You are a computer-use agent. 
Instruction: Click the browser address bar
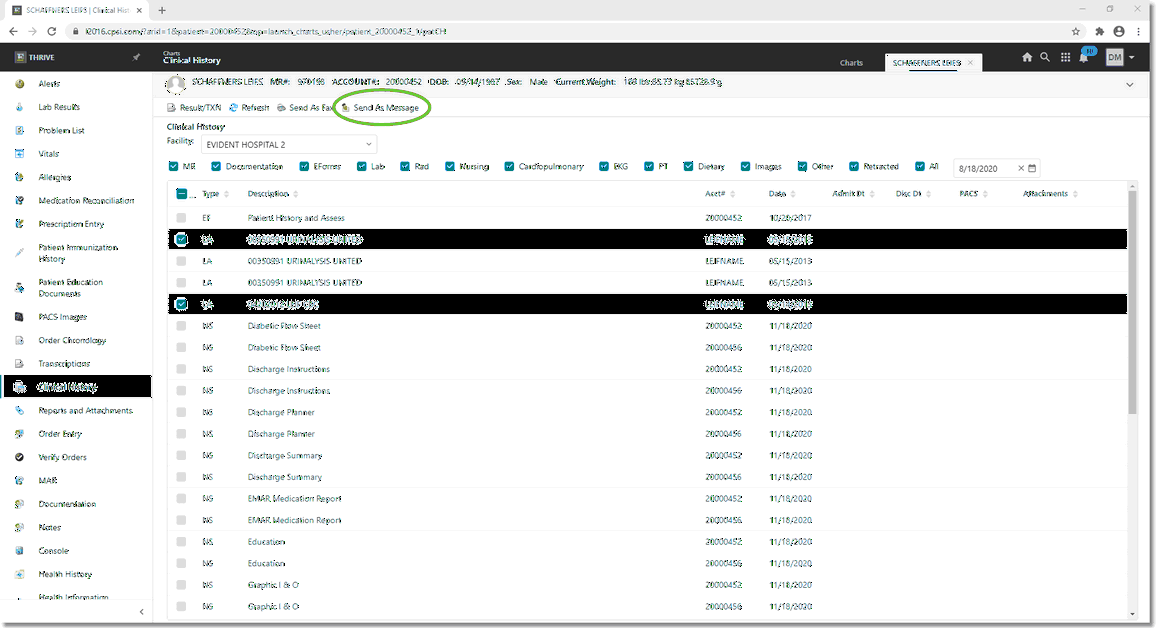568,31
